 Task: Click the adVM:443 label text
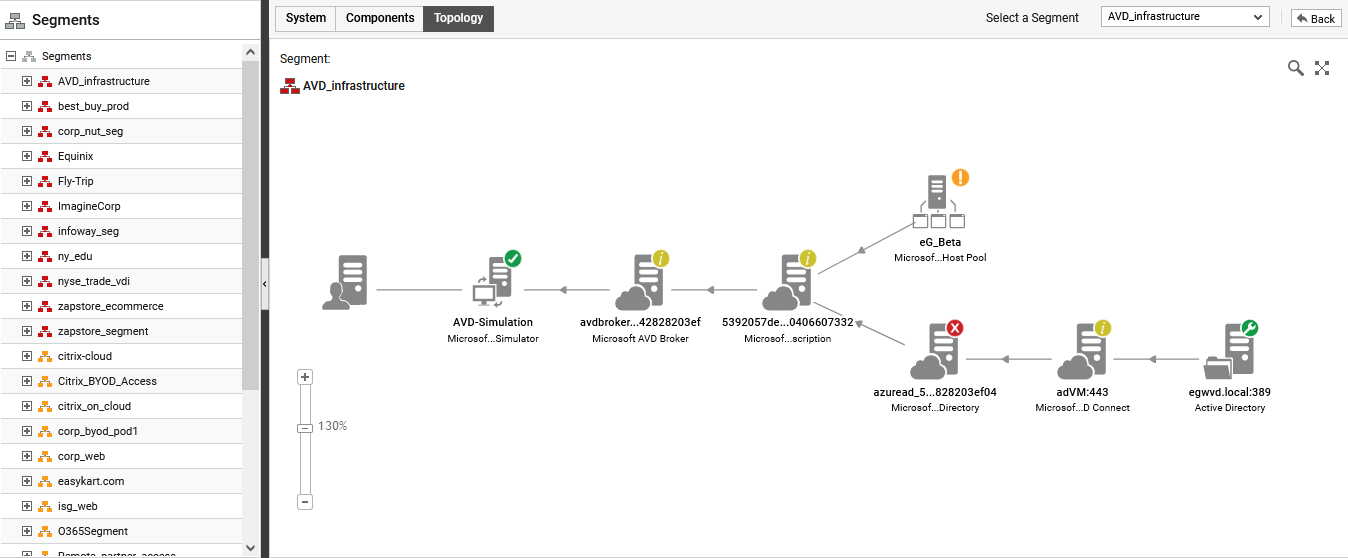1082,392
